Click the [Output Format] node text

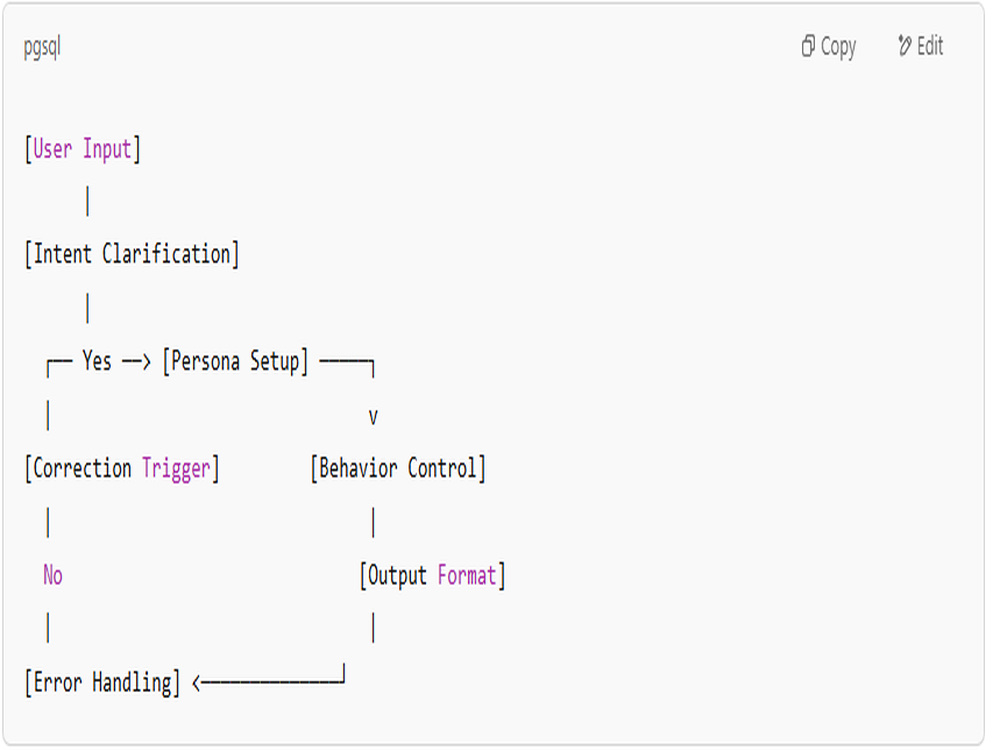coord(432,576)
